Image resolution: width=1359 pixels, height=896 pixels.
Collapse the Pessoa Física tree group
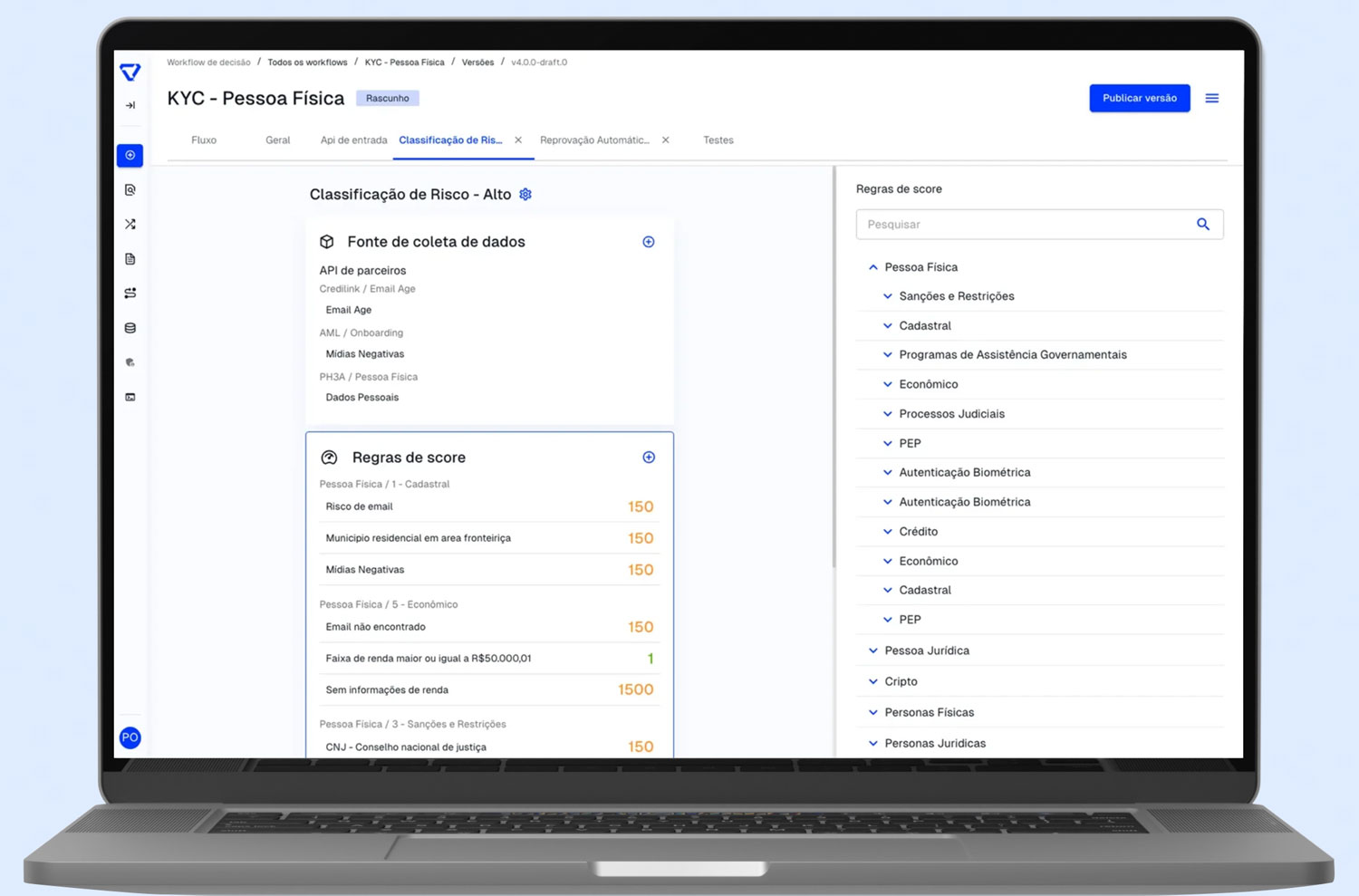pyautogui.click(x=873, y=267)
